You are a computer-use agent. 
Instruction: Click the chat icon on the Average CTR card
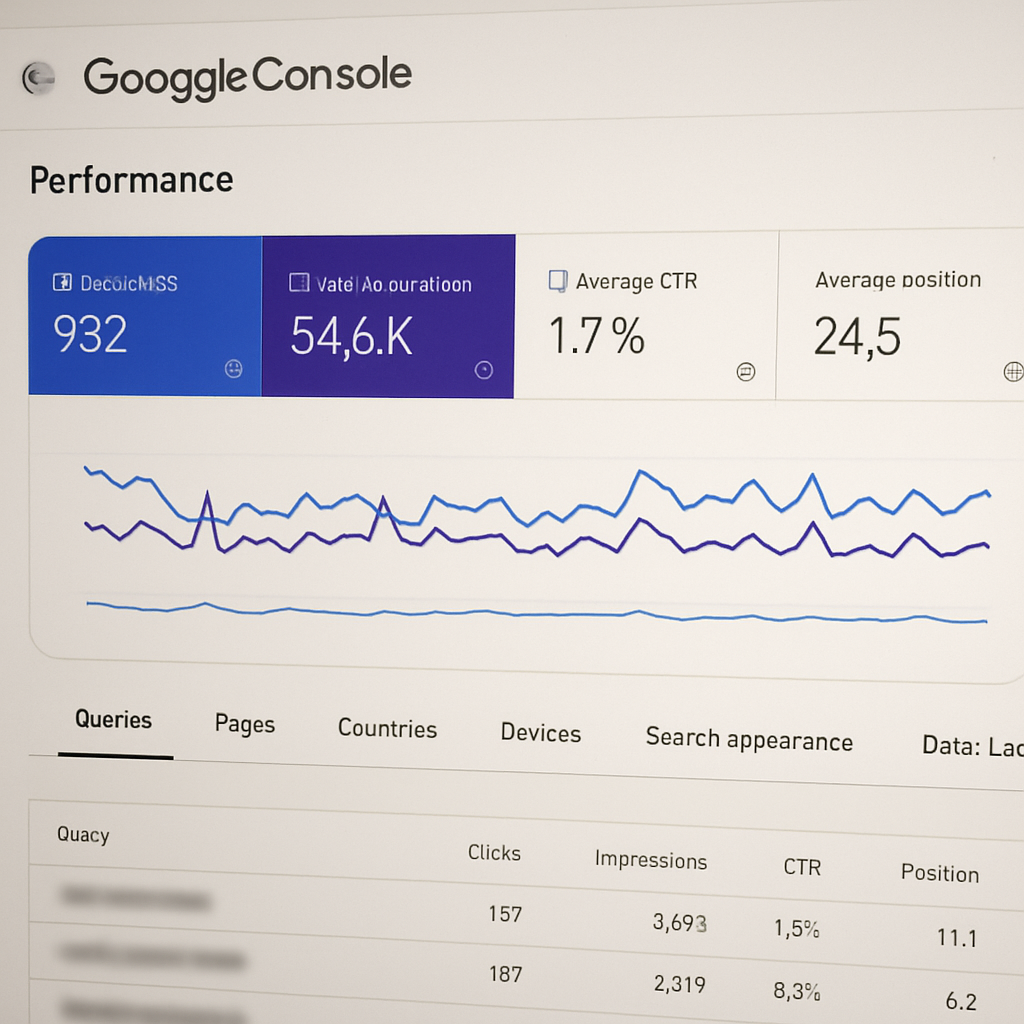(745, 371)
